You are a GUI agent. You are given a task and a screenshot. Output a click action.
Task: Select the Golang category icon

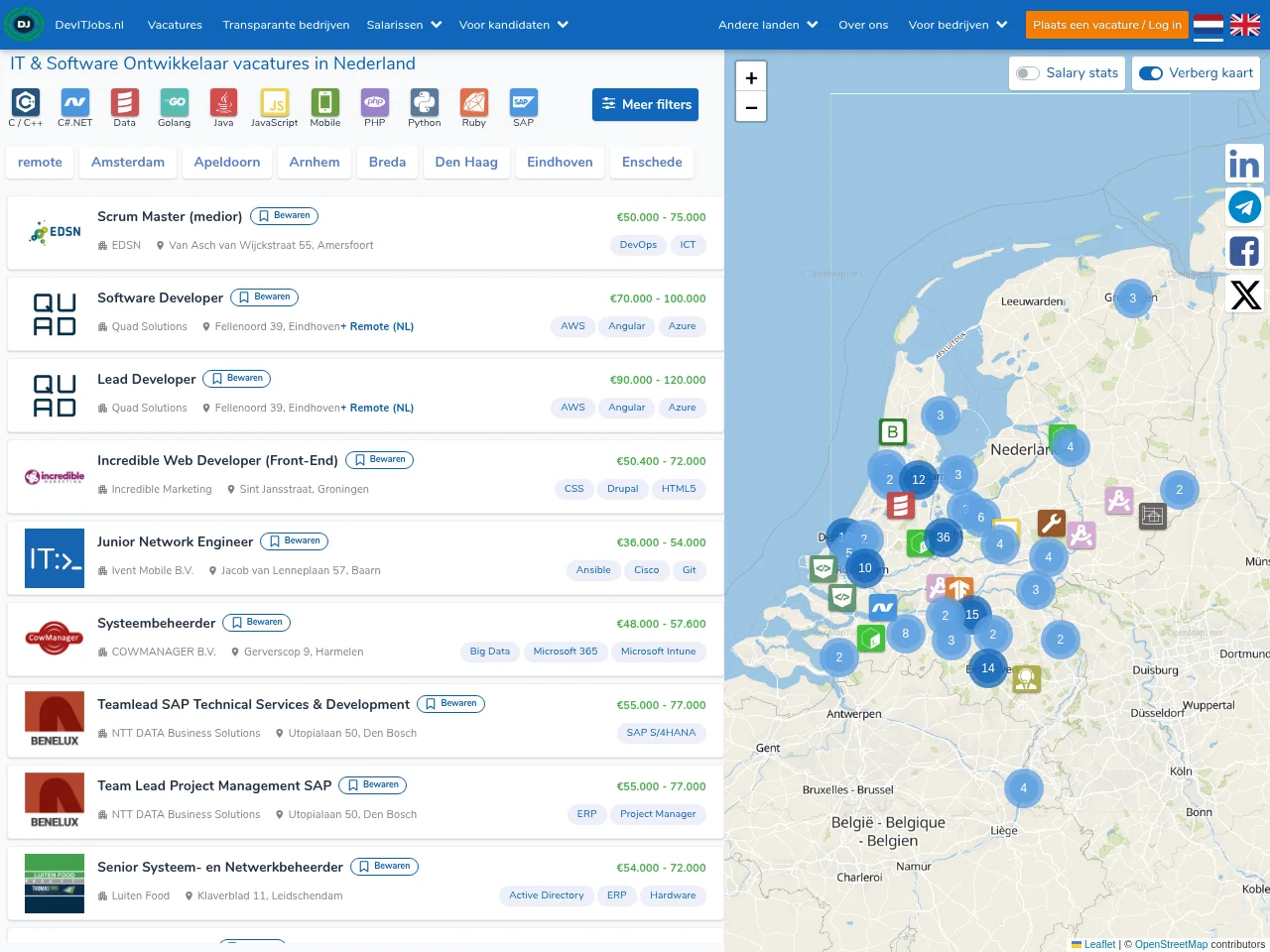coord(174,102)
